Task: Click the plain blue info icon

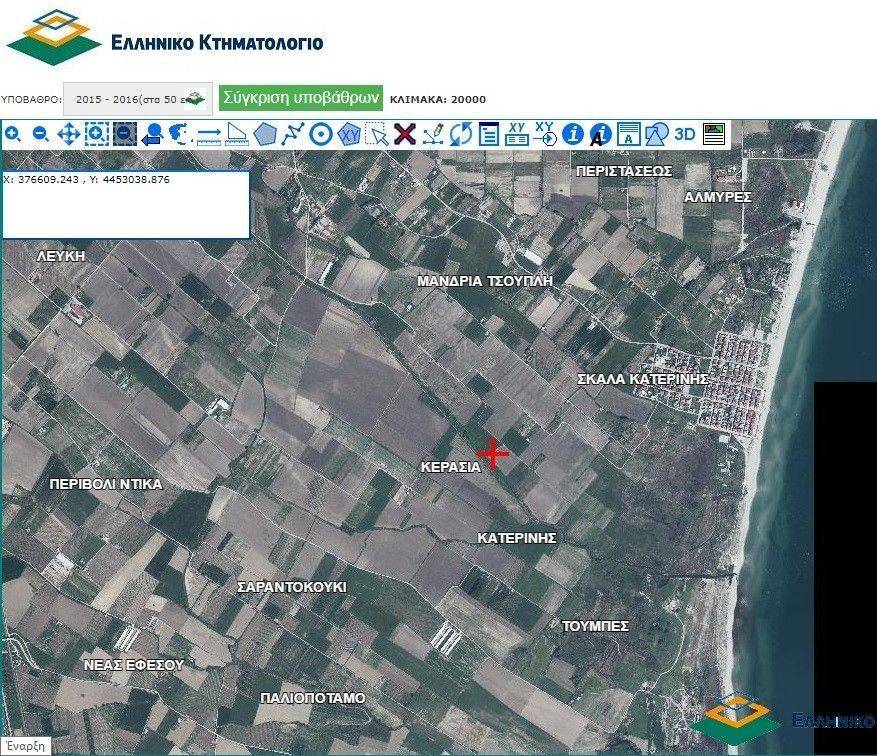Action: (573, 133)
